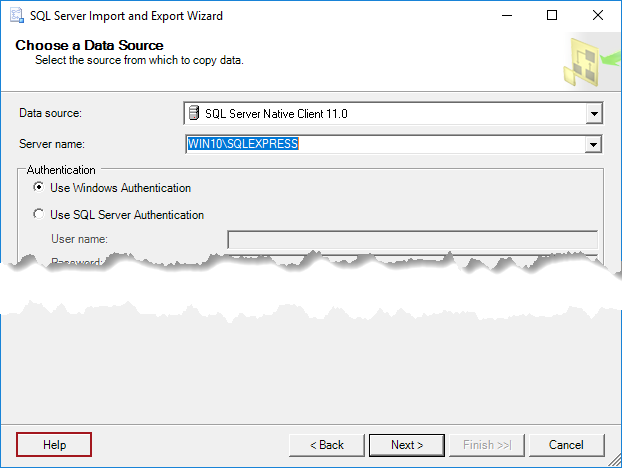This screenshot has height=468, width=622.
Task: Minimize the wizard window
Action: click(x=507, y=15)
